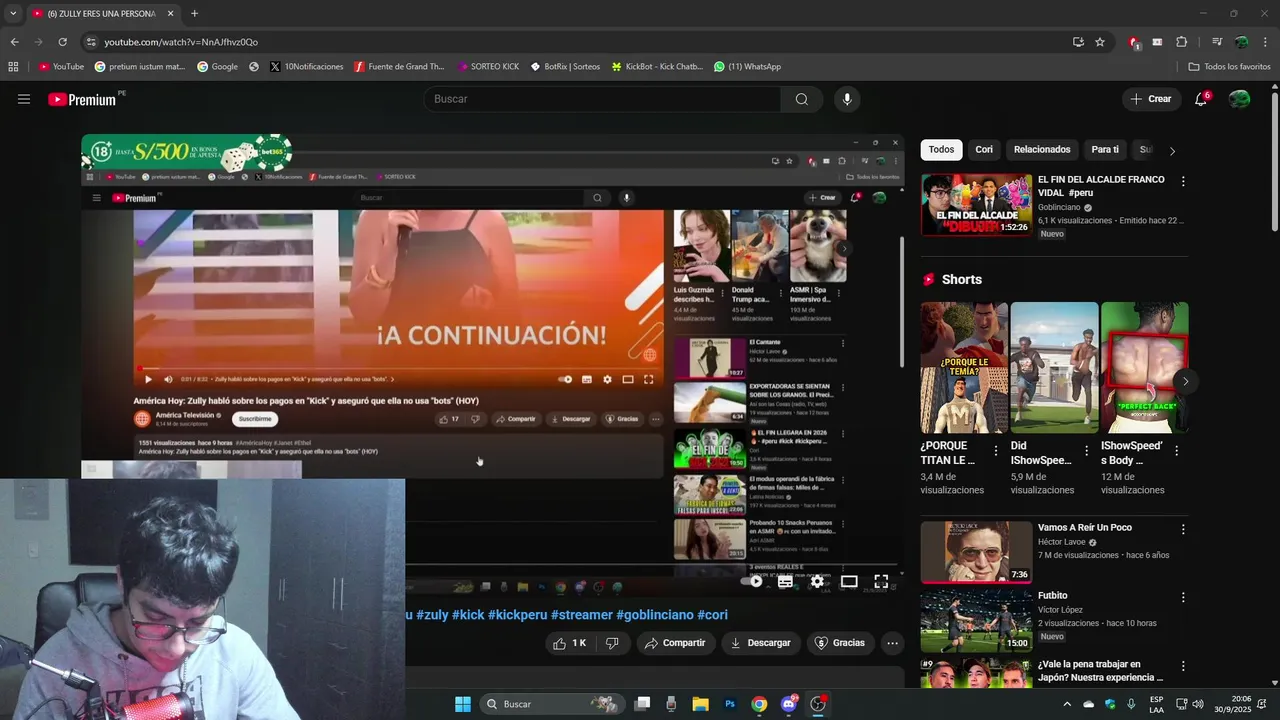Image resolution: width=1280 pixels, height=720 pixels.
Task: Click the YouTube search input field
Action: pos(602,99)
